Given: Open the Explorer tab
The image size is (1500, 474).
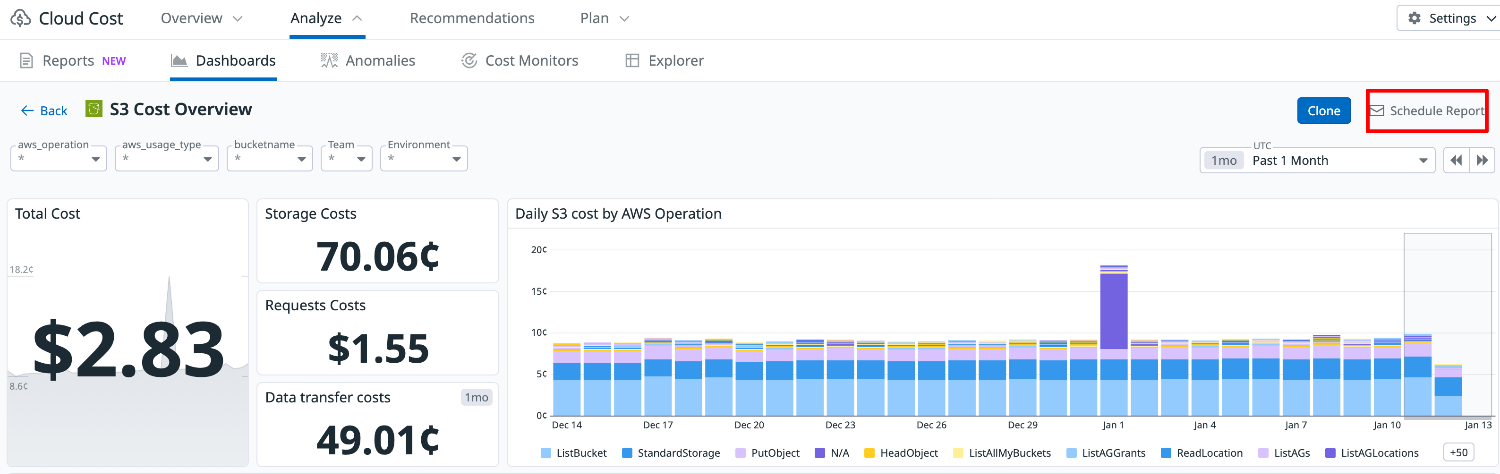Looking at the screenshot, I should point(664,61).
